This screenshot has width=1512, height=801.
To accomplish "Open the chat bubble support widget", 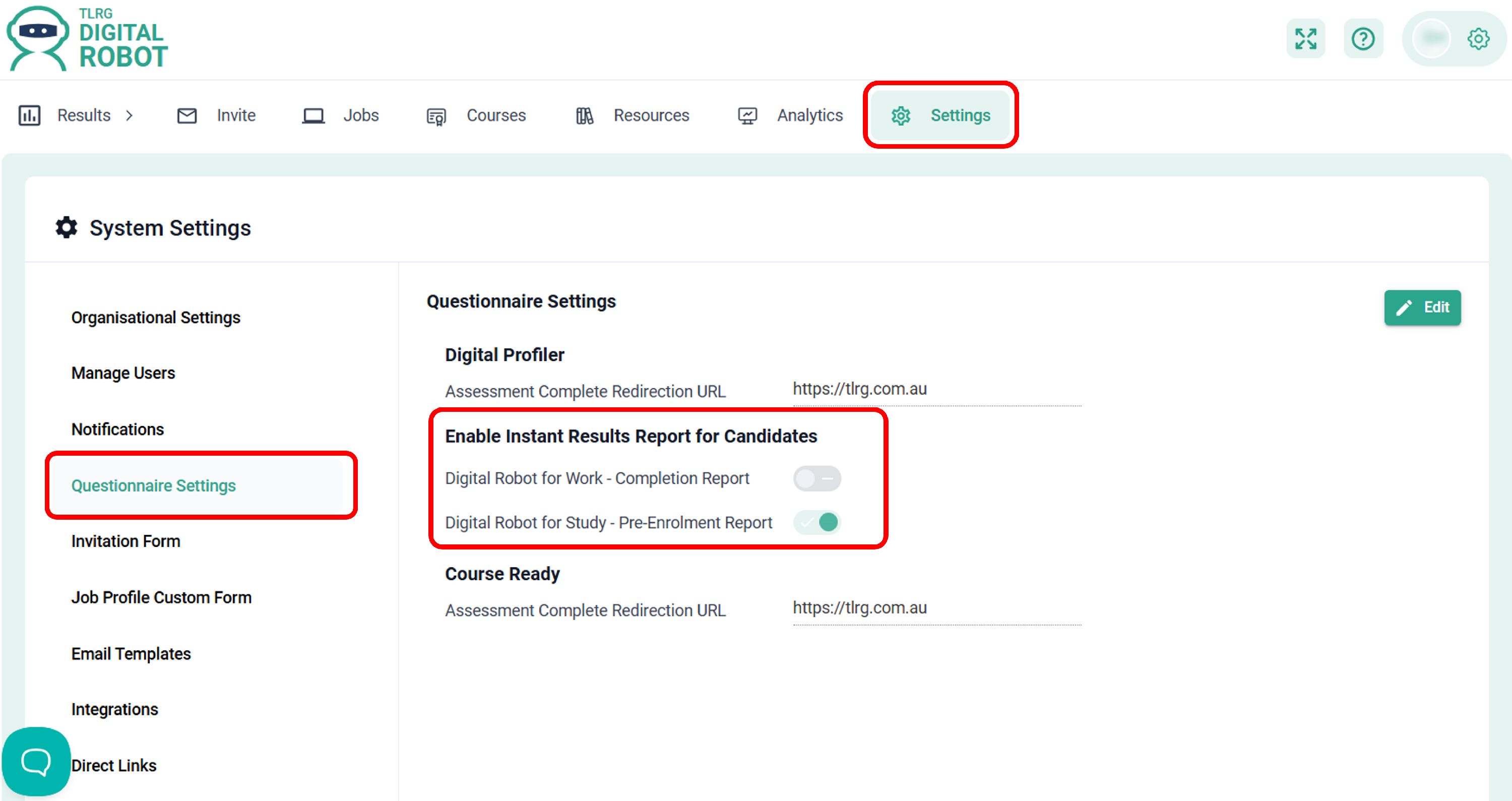I will point(36,762).
